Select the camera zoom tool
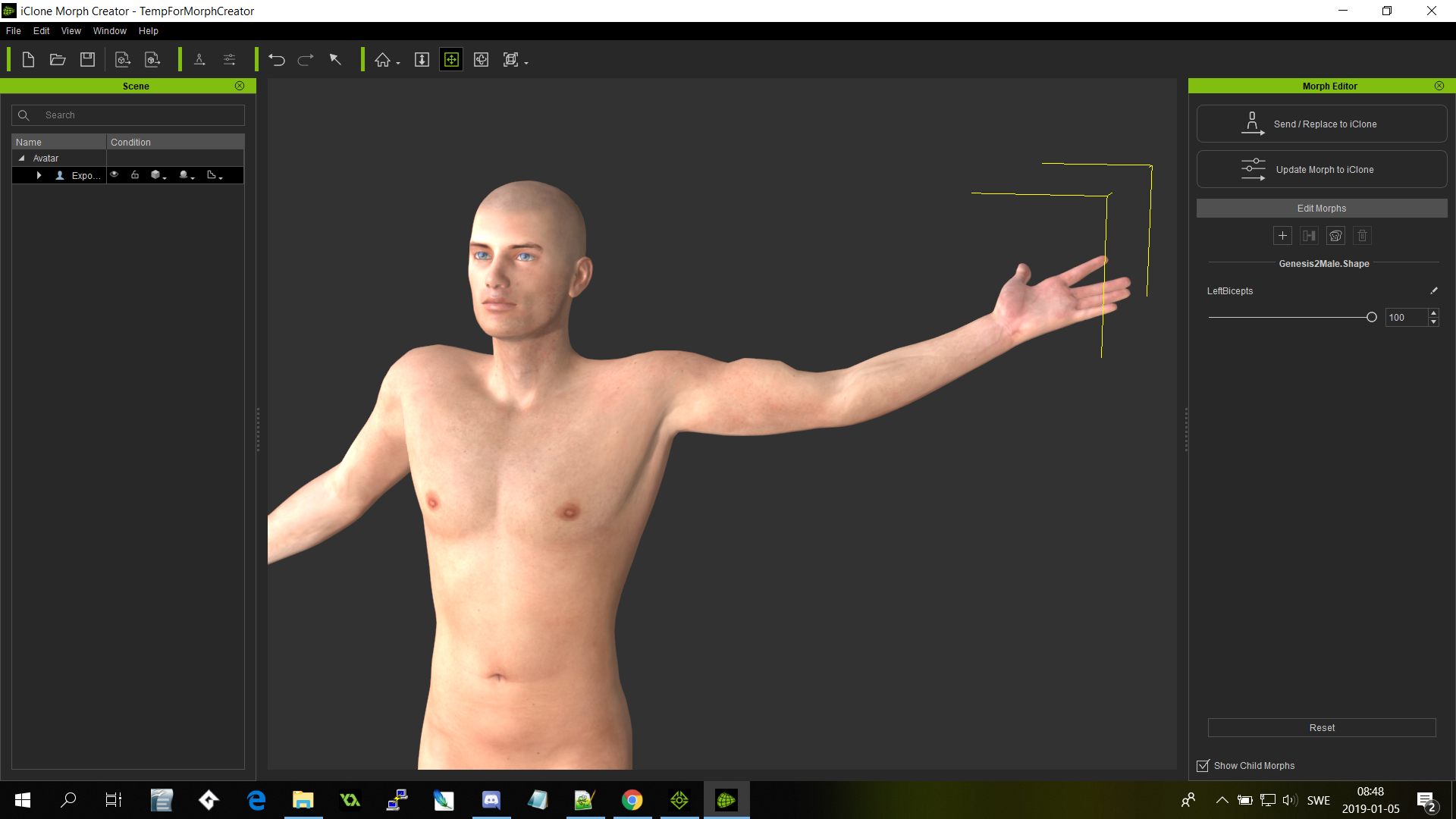This screenshot has width=1456, height=819. 422,60
